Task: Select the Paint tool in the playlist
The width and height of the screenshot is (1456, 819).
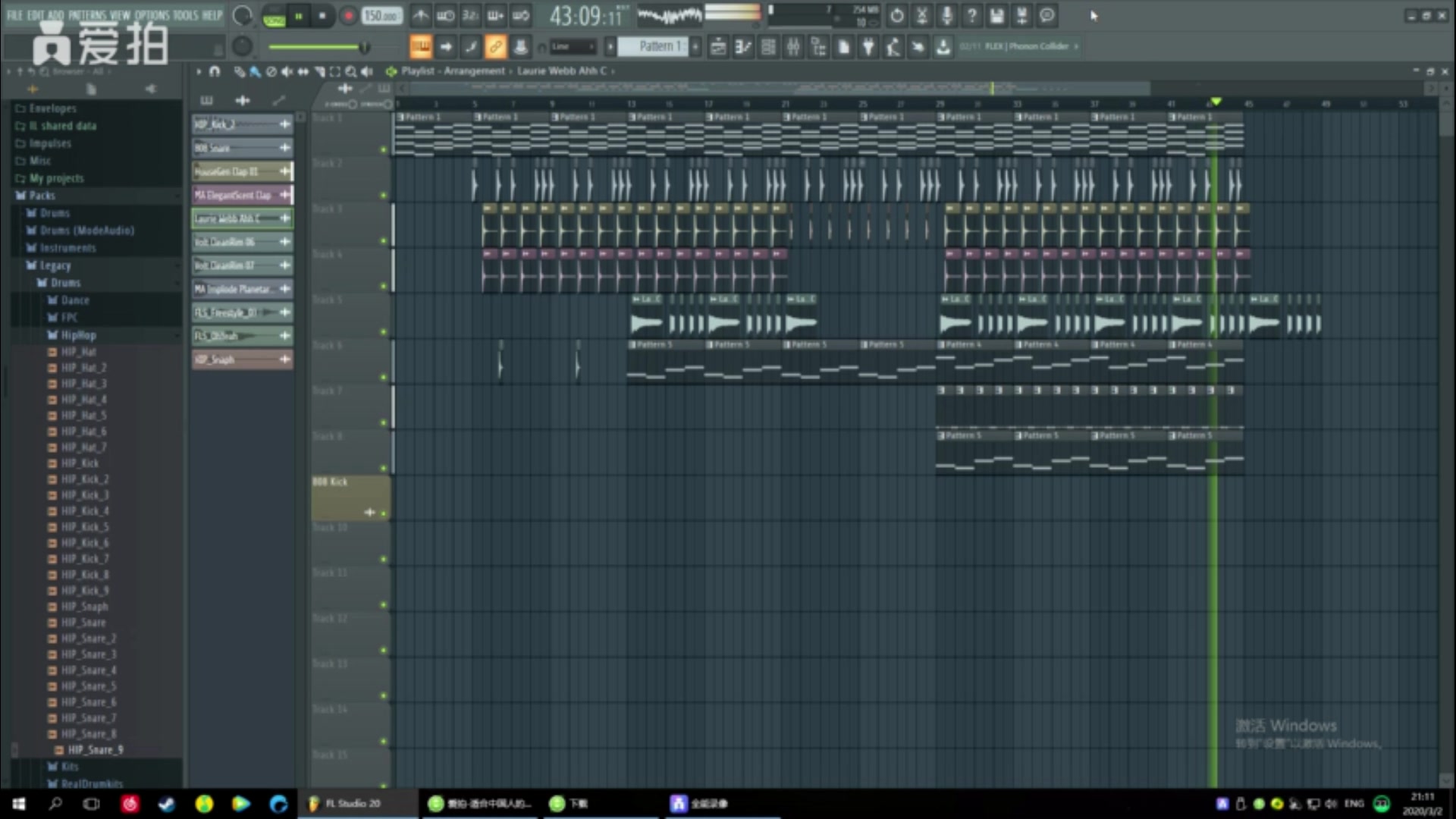Action: click(x=255, y=73)
